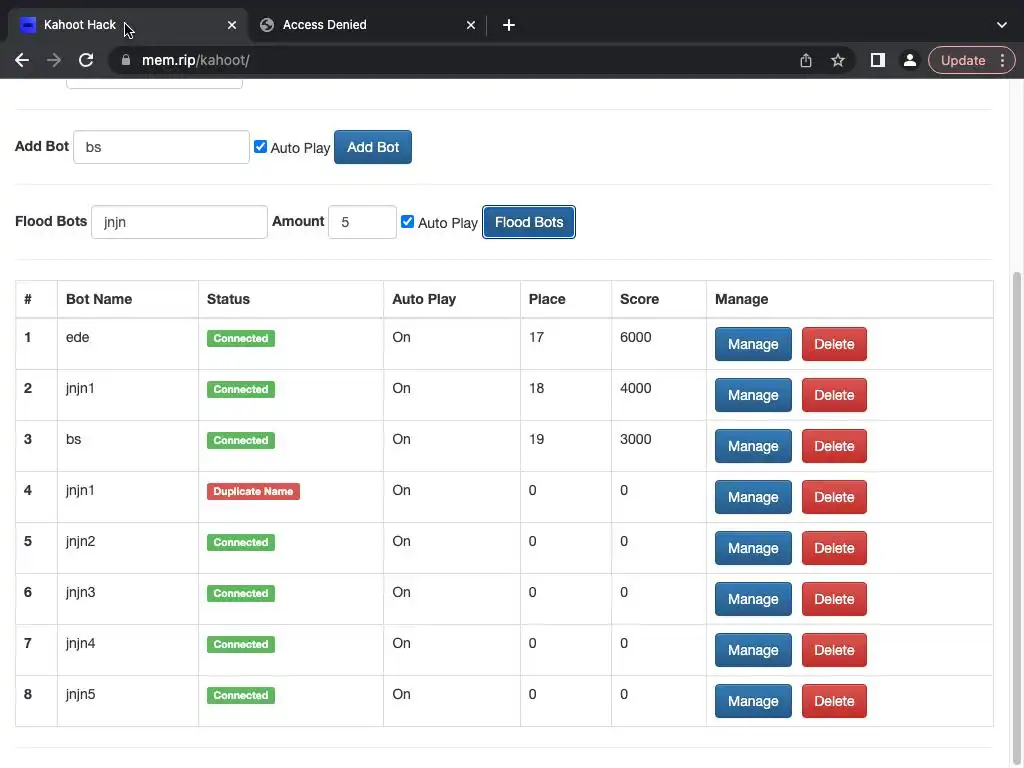Delete jnjn1 bot in row 2
The width and height of the screenshot is (1024, 768).
pyautogui.click(x=834, y=395)
